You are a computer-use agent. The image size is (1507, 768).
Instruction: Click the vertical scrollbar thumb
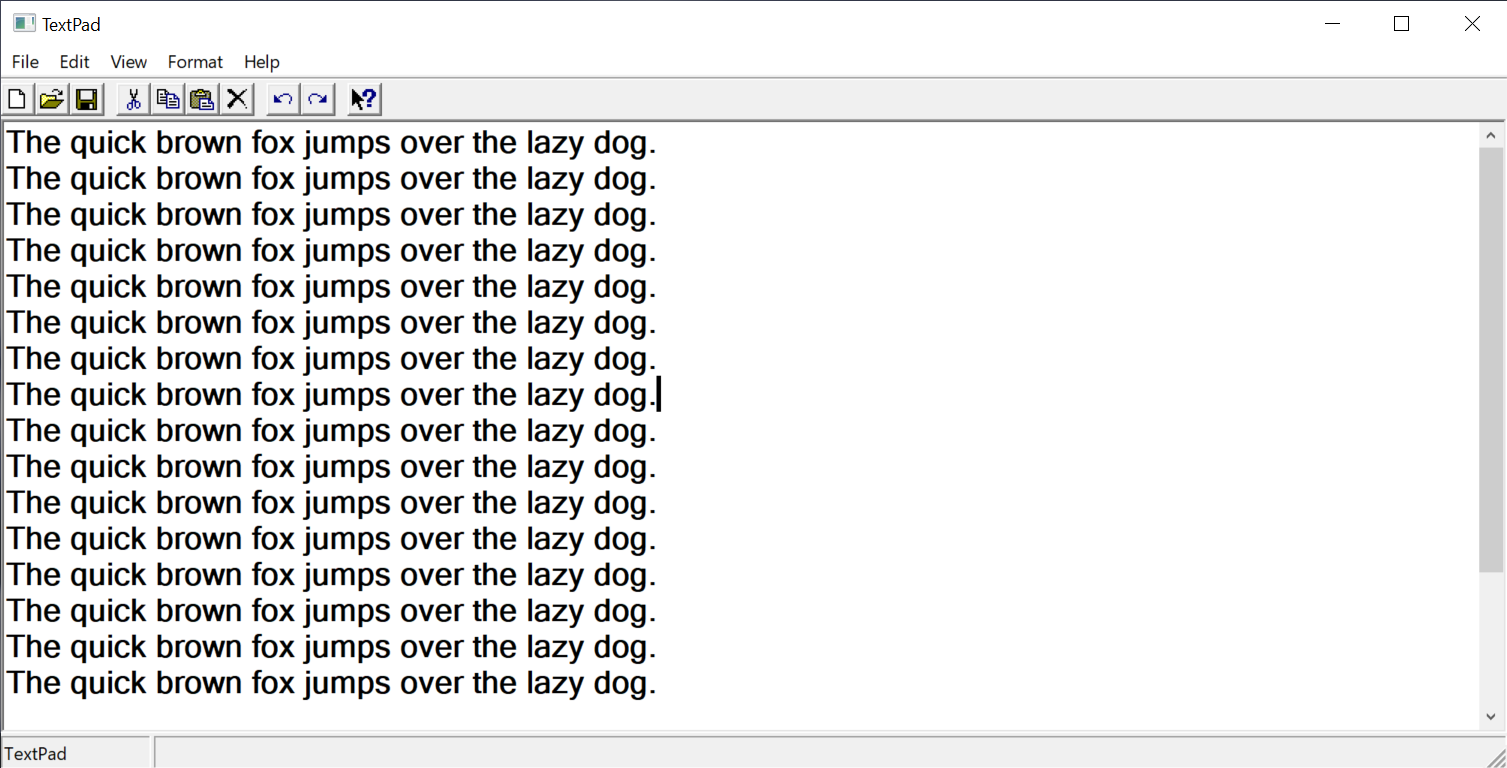tap(1490, 360)
